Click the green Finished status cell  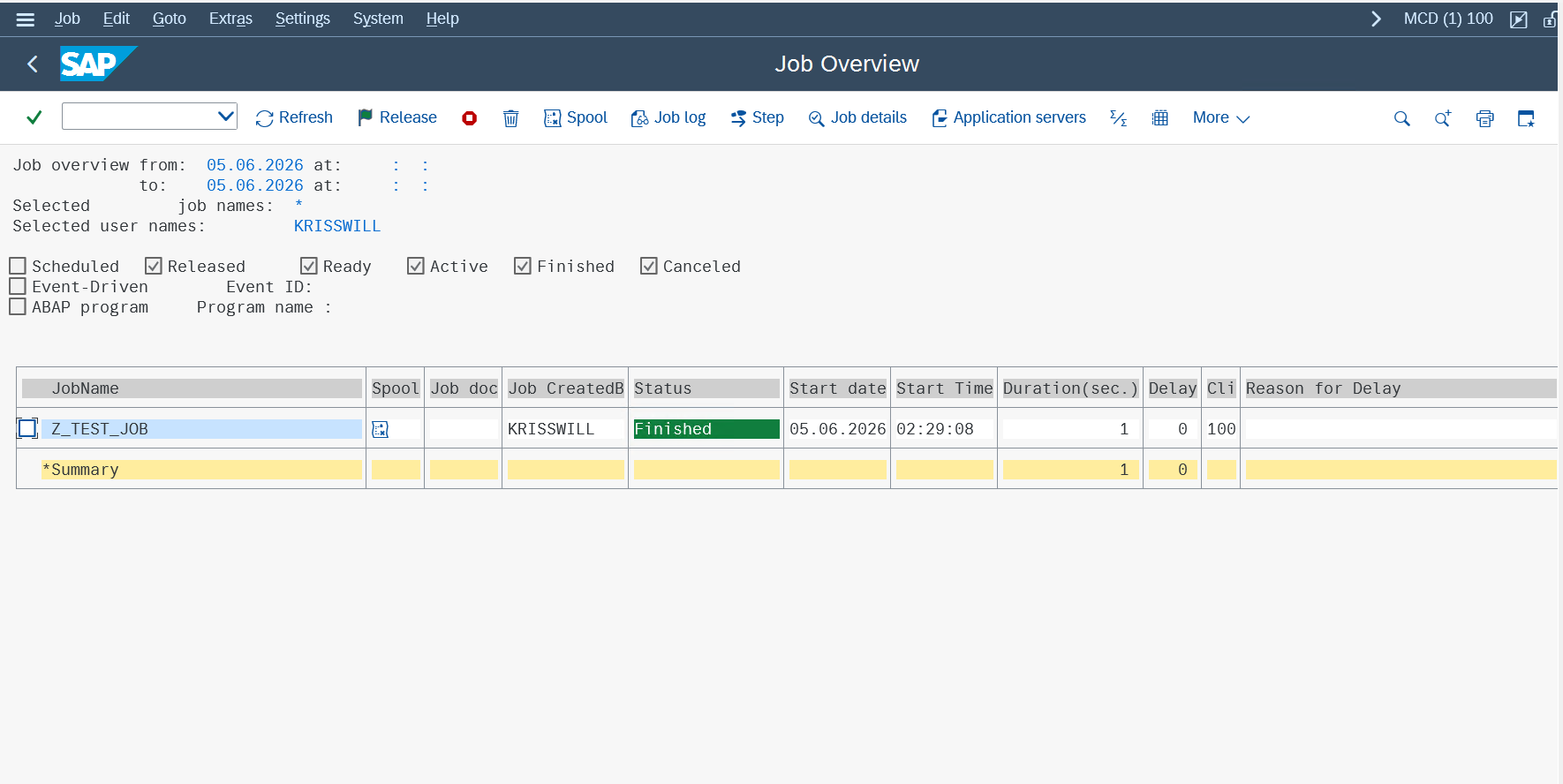706,429
